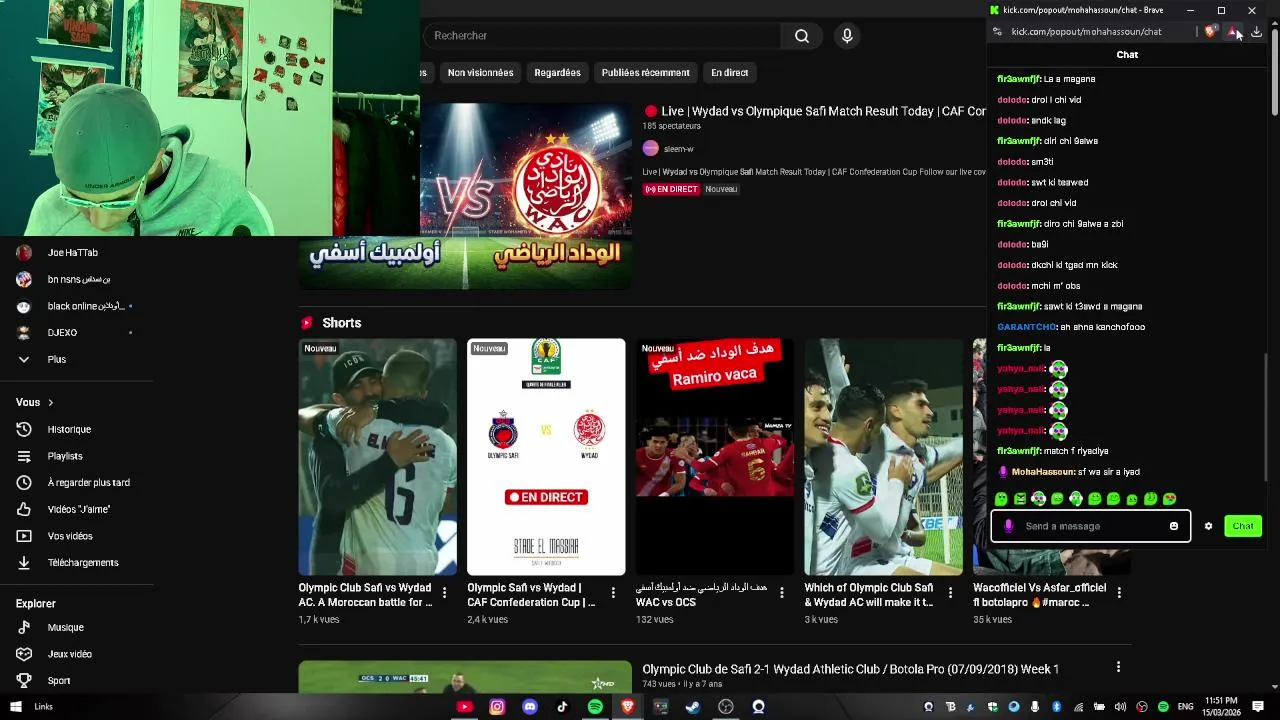Open Brave Shields icon in Kick chat window
This screenshot has height=720, width=1280.
click(1211, 32)
